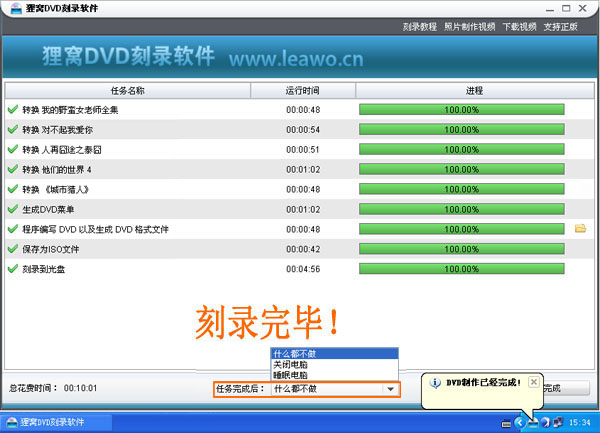
Task: Click checkmark icon for 保存为ISO文件
Action: tap(13, 249)
